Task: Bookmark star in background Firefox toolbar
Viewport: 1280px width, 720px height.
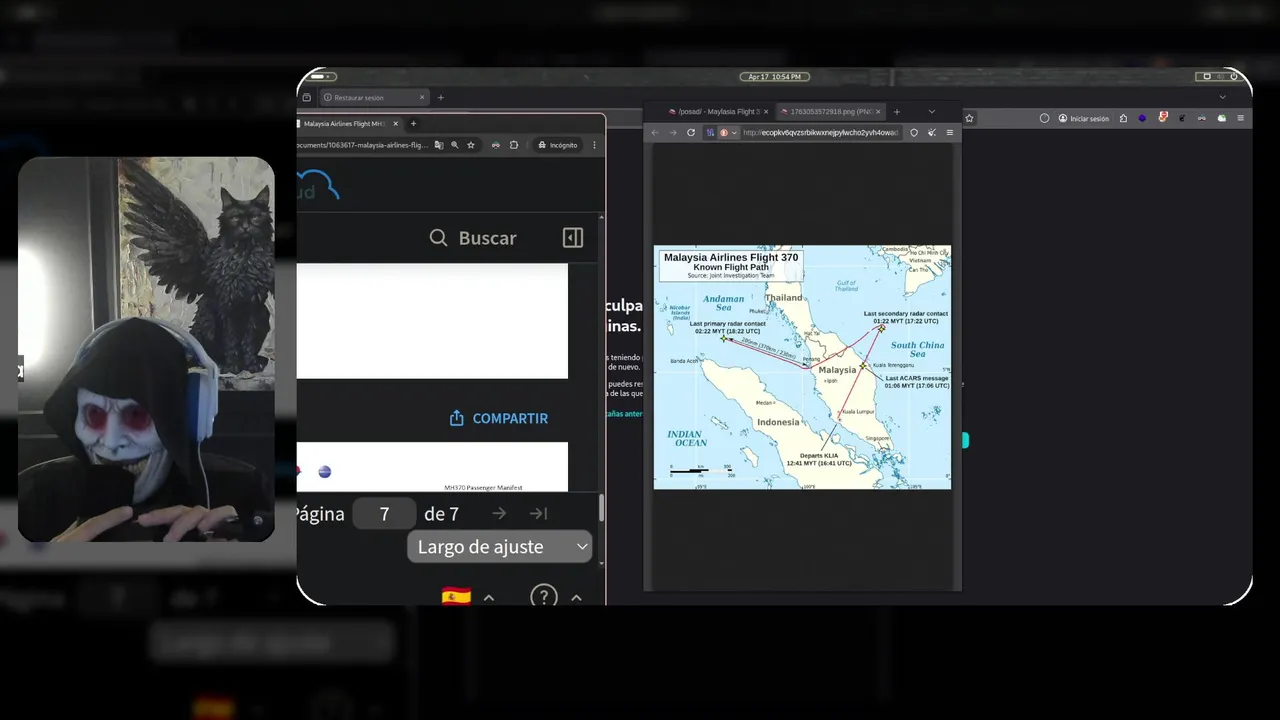Action: click(x=969, y=118)
